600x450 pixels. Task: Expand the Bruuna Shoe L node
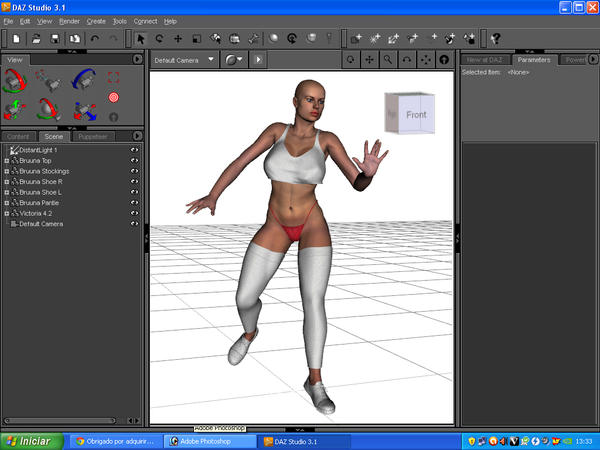tap(7, 192)
